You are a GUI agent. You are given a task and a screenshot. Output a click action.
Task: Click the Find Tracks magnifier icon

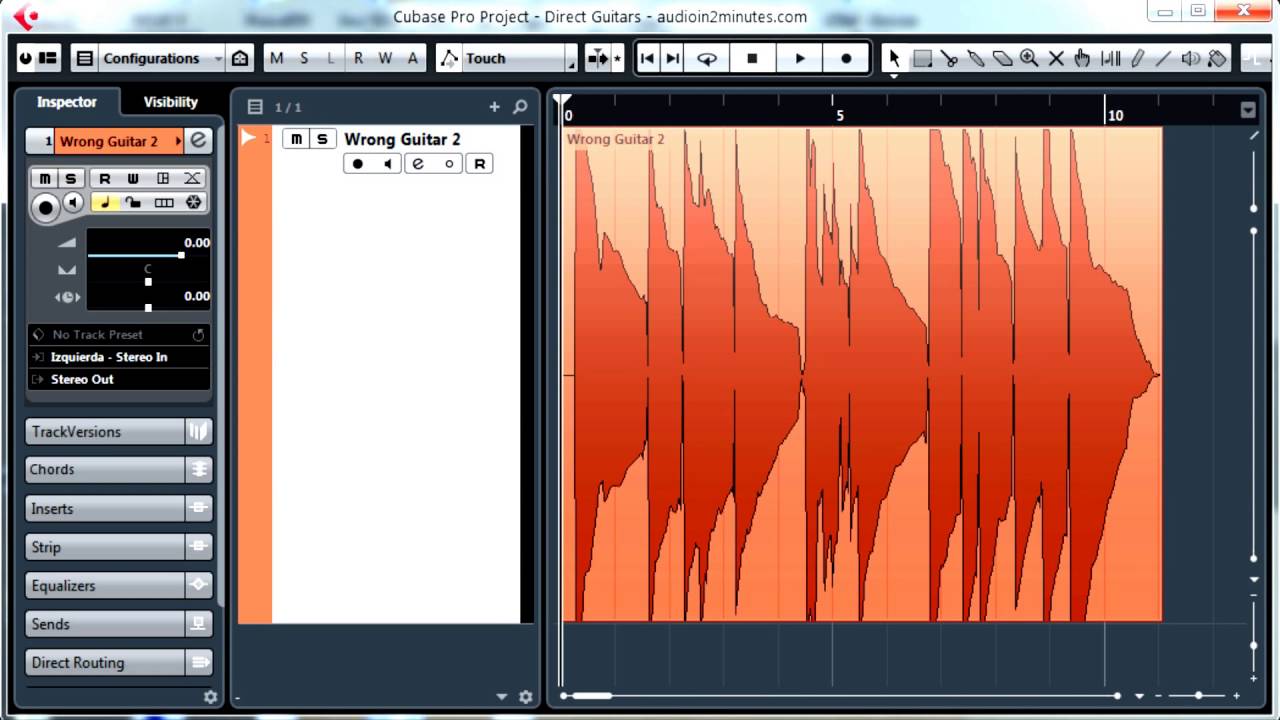(x=520, y=107)
